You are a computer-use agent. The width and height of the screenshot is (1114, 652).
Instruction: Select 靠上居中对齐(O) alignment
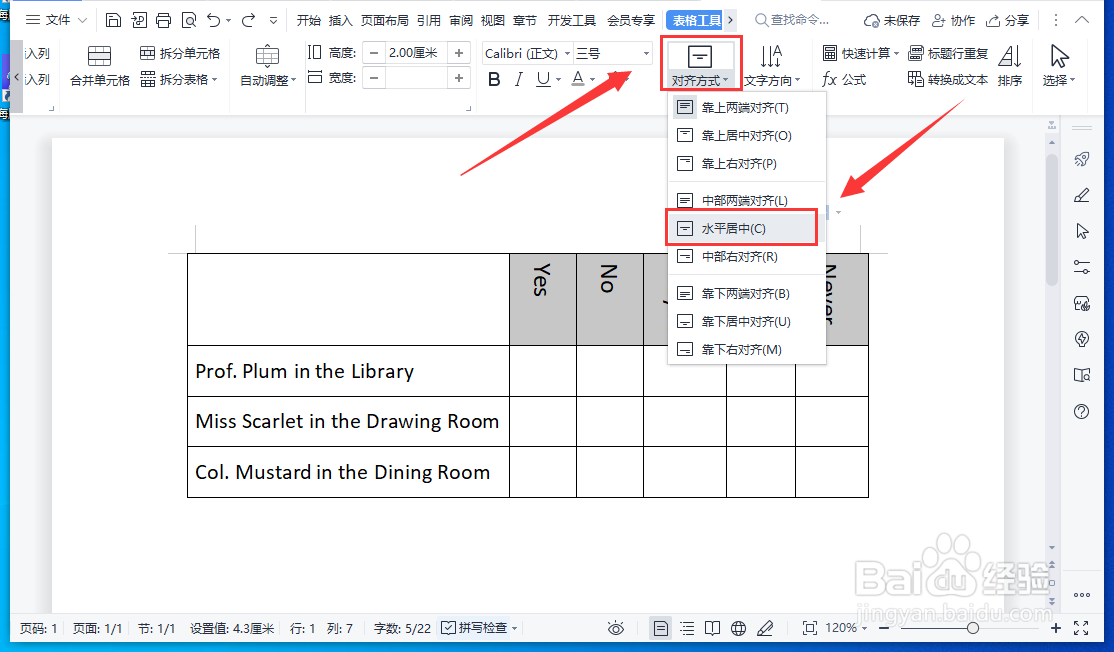coord(747,136)
